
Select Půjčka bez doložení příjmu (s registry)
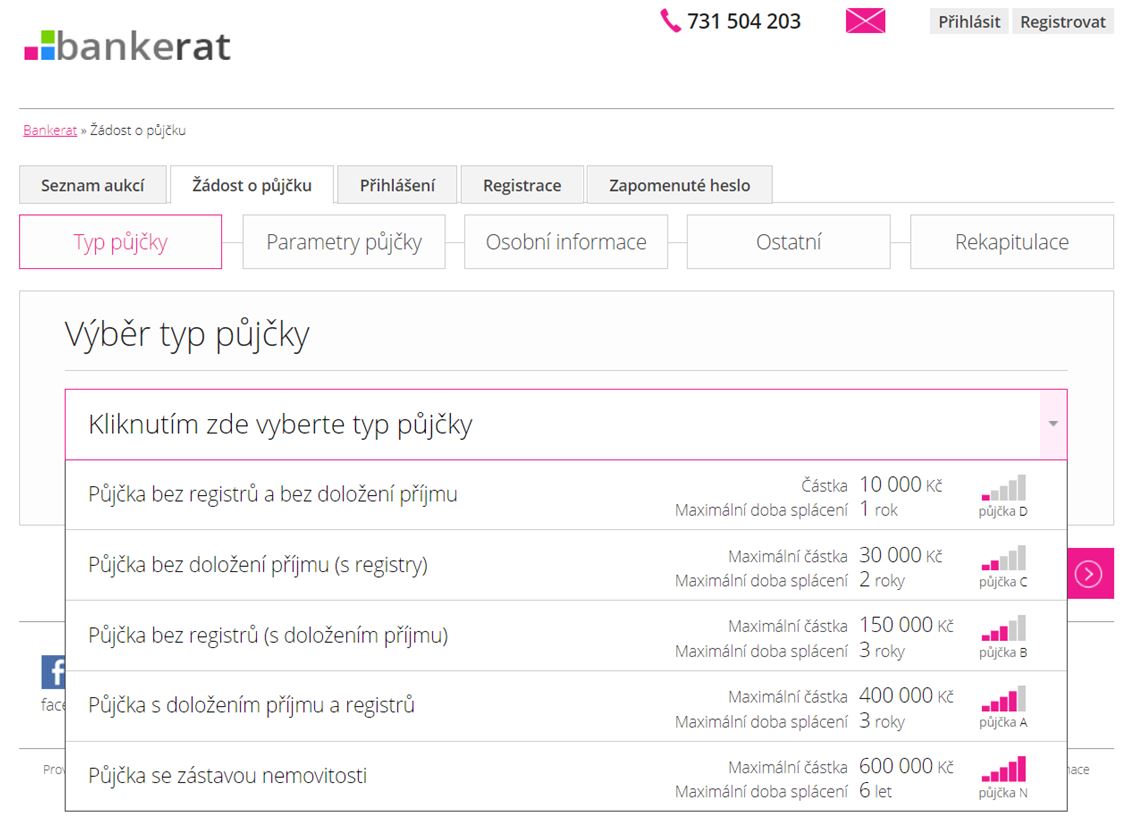click(x=258, y=565)
